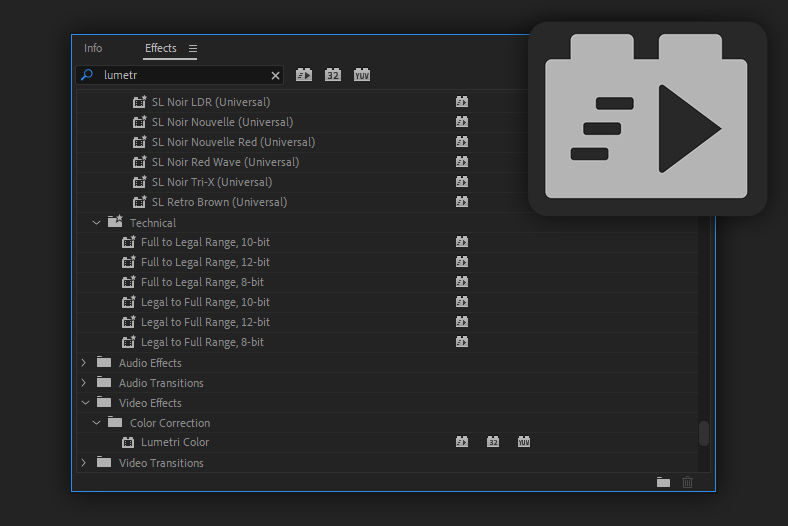Click the search field containing lumetr
This screenshot has height=526, width=788.
[180, 75]
